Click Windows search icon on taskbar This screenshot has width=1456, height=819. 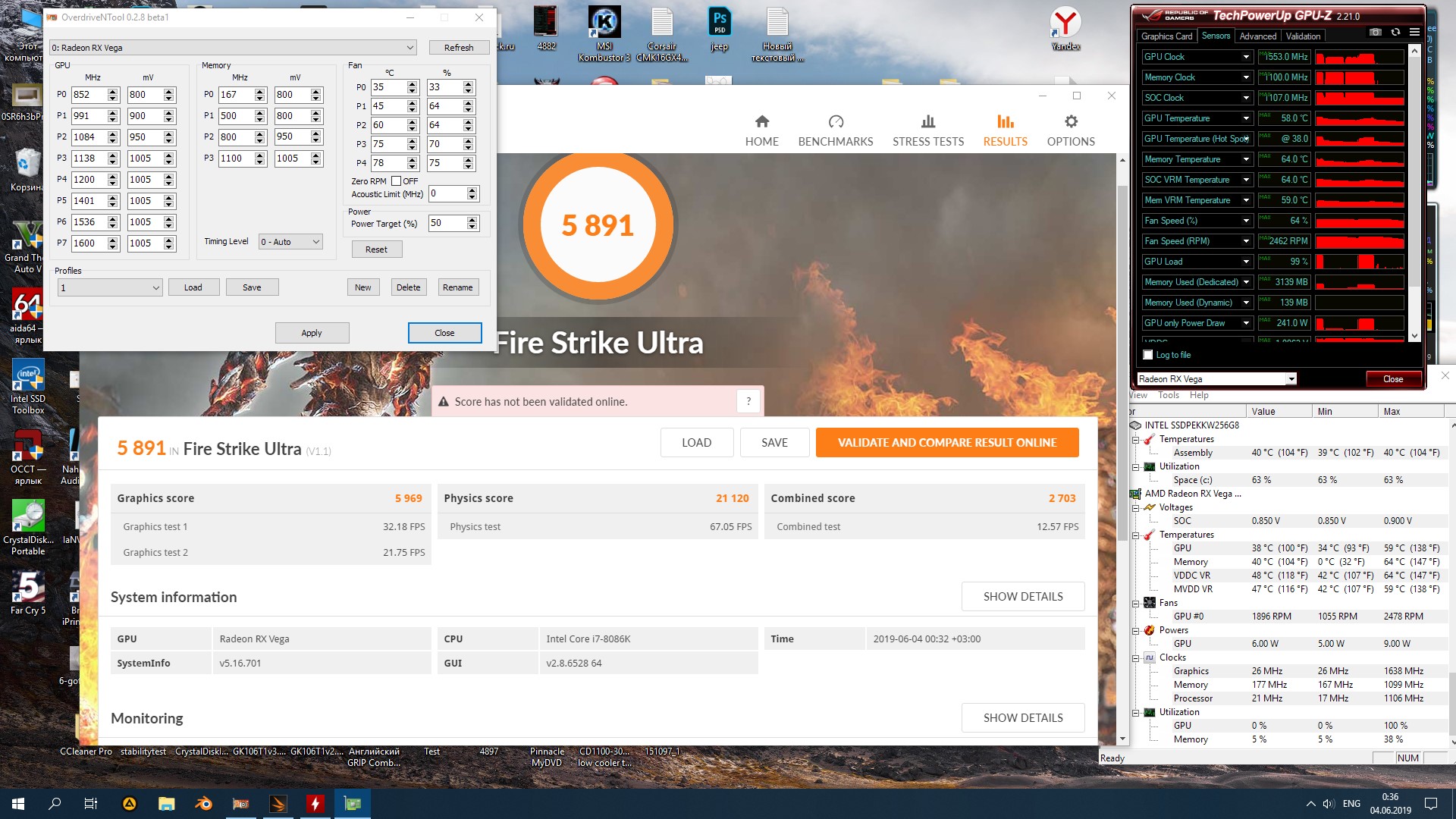click(55, 804)
